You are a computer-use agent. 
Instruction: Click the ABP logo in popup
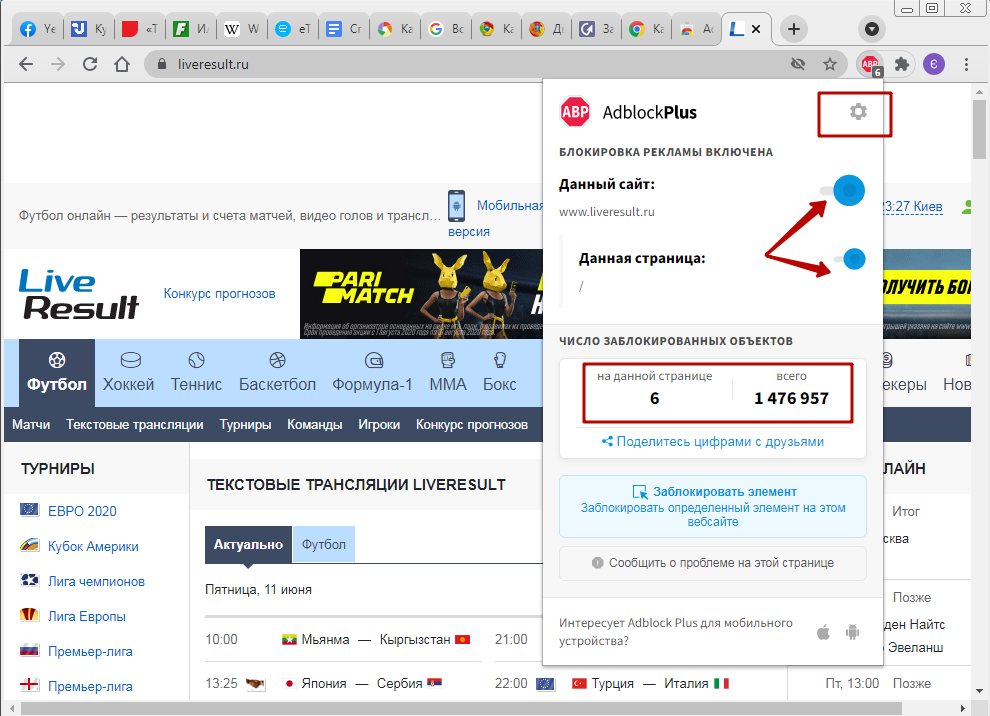pyautogui.click(x=575, y=112)
